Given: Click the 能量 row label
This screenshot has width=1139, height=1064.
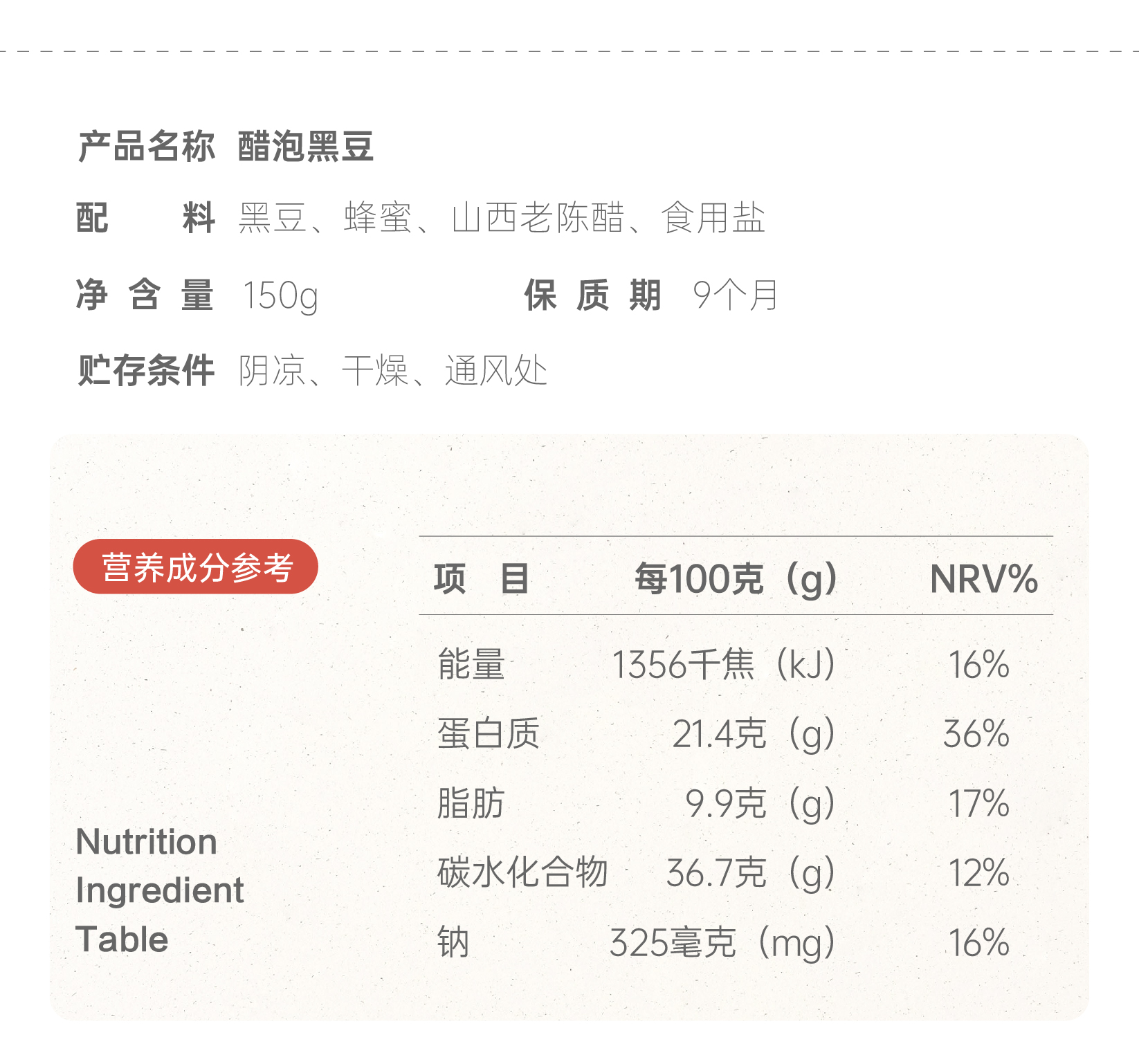Looking at the screenshot, I should [471, 664].
